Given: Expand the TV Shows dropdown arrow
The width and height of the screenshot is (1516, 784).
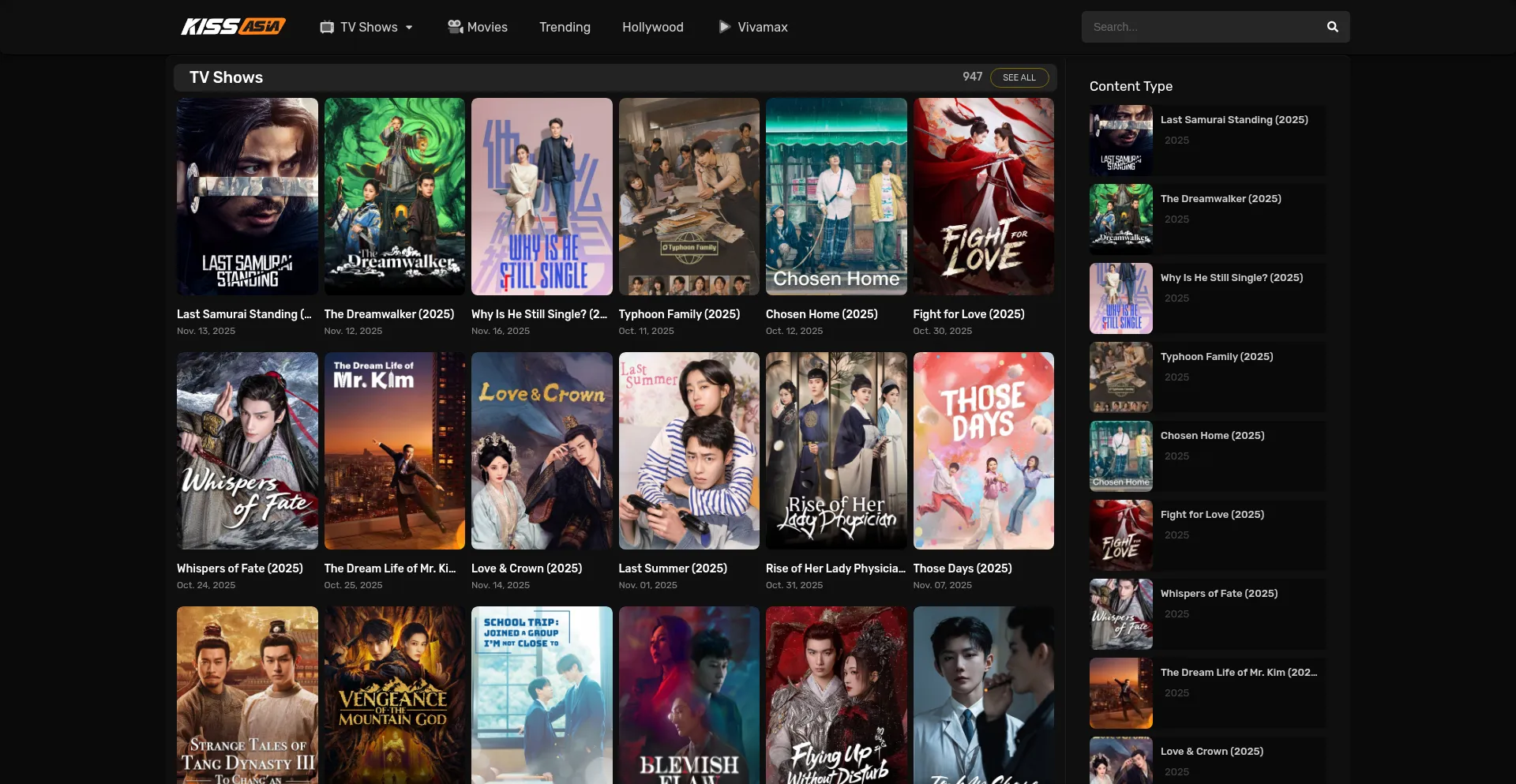Looking at the screenshot, I should point(409,28).
